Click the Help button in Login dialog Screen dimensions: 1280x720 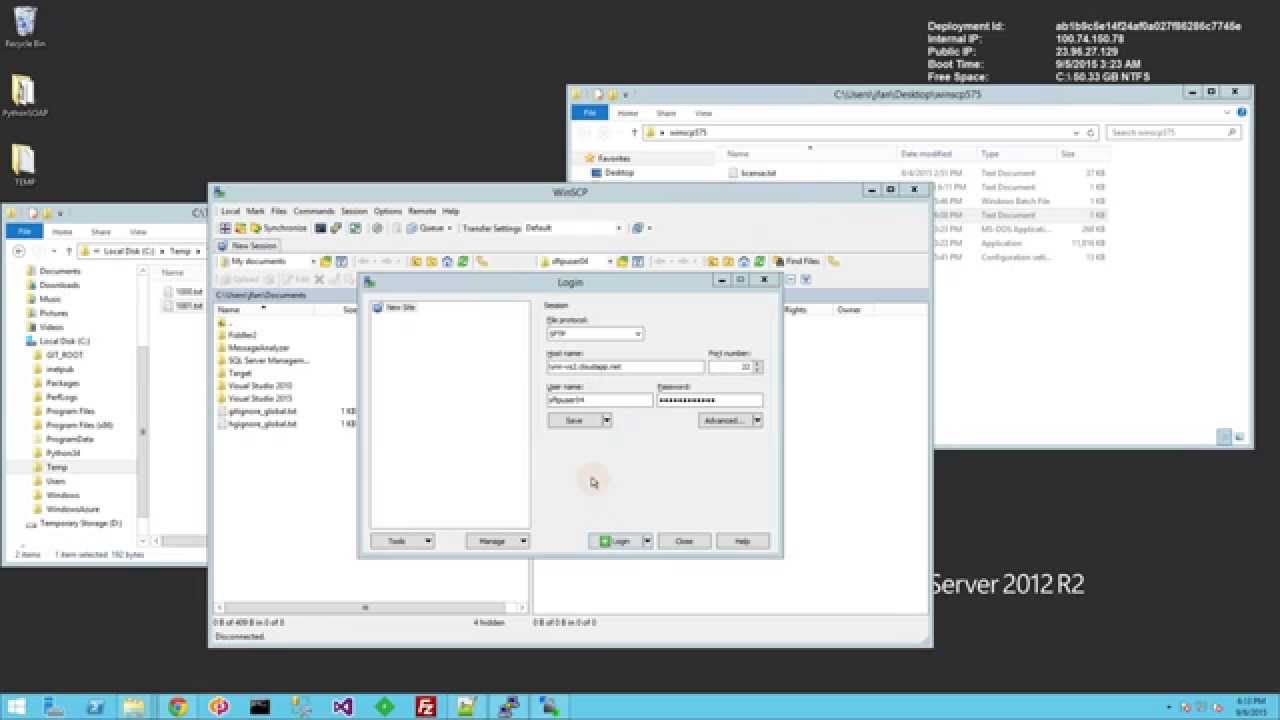pos(742,541)
